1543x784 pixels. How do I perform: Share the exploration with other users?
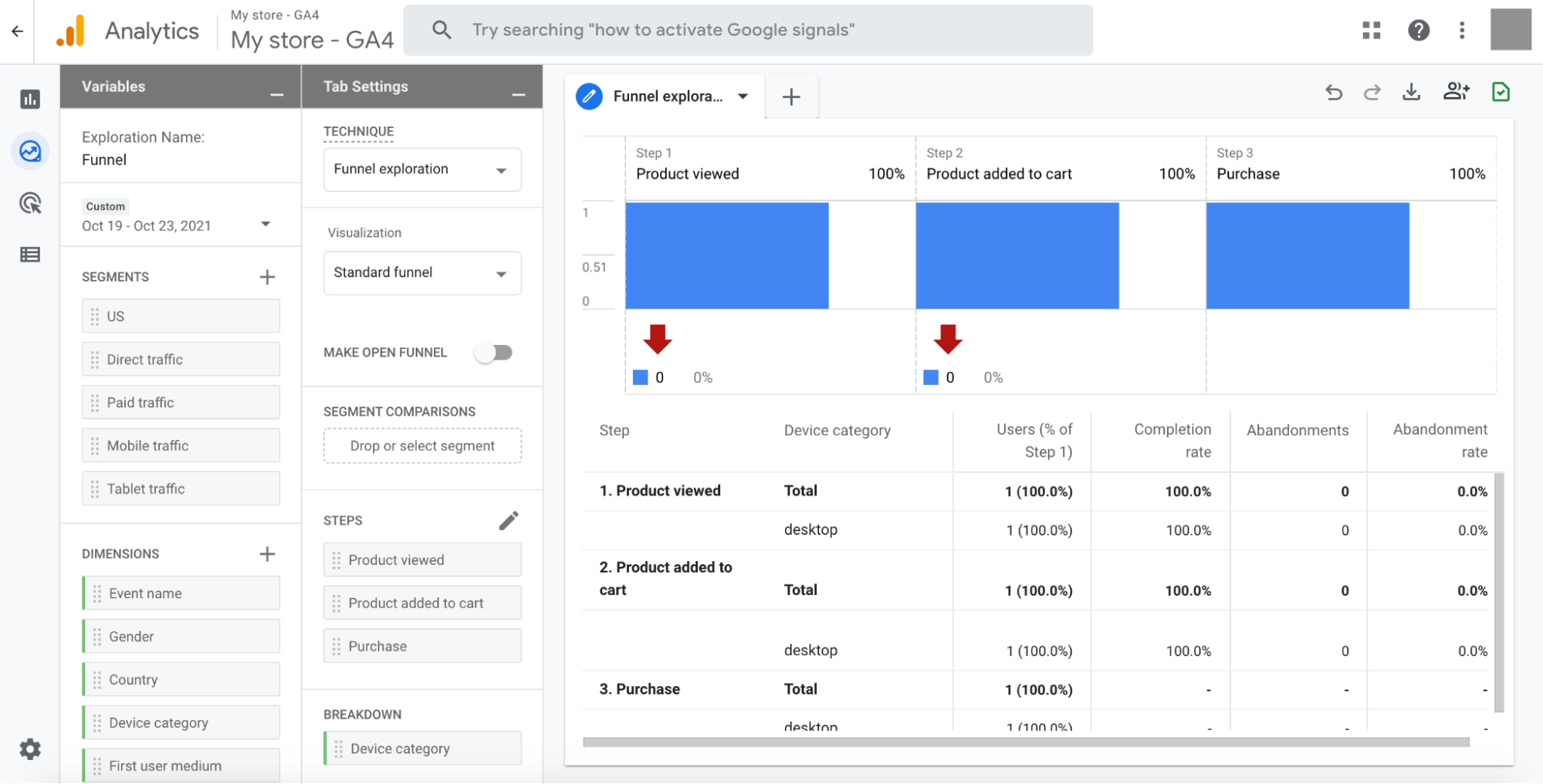coord(1457,92)
